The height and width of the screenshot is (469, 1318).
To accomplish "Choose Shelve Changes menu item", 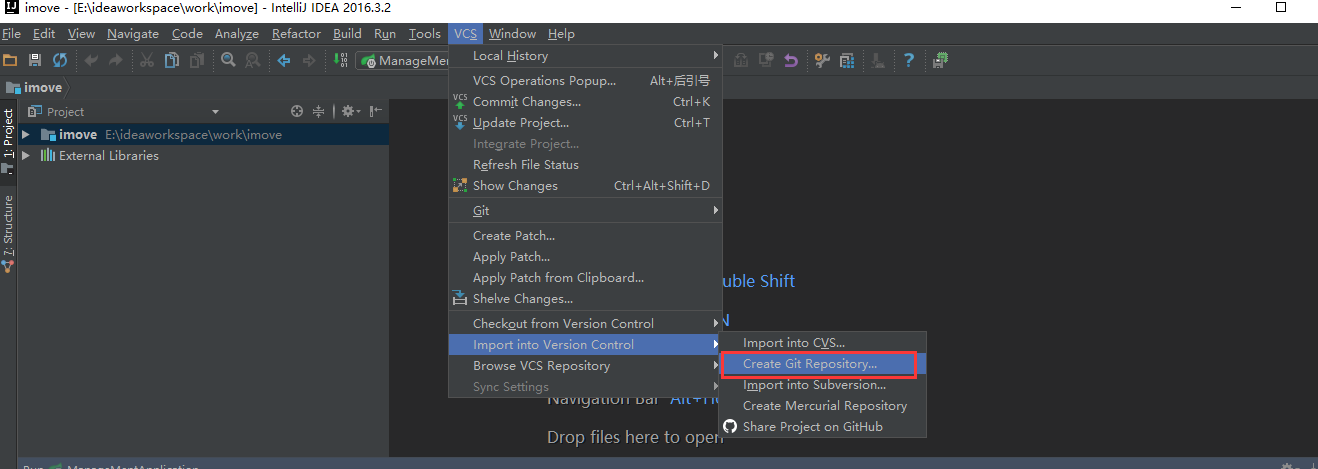I will (x=585, y=299).
